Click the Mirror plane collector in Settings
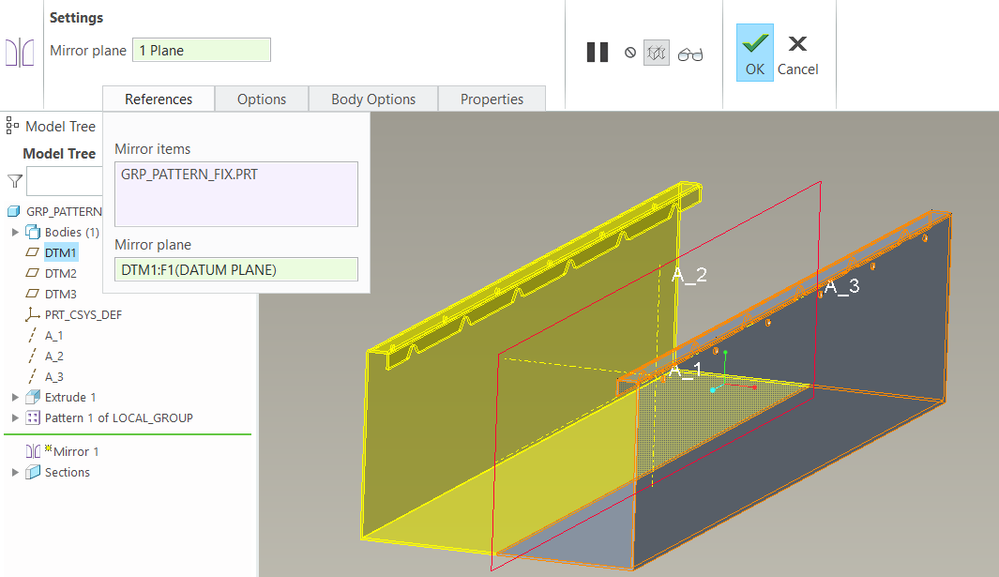This screenshot has width=999, height=577. click(x=201, y=50)
